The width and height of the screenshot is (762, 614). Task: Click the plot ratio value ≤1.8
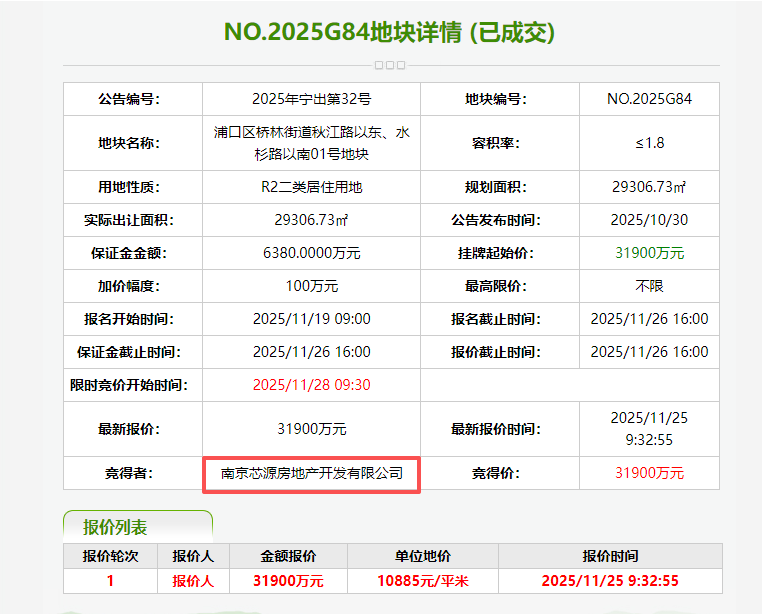tap(649, 143)
